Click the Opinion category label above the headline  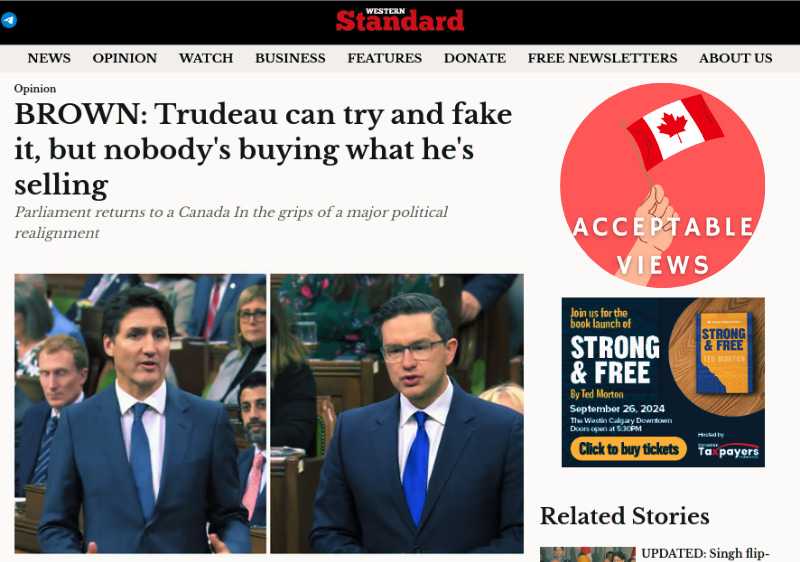coord(35,89)
